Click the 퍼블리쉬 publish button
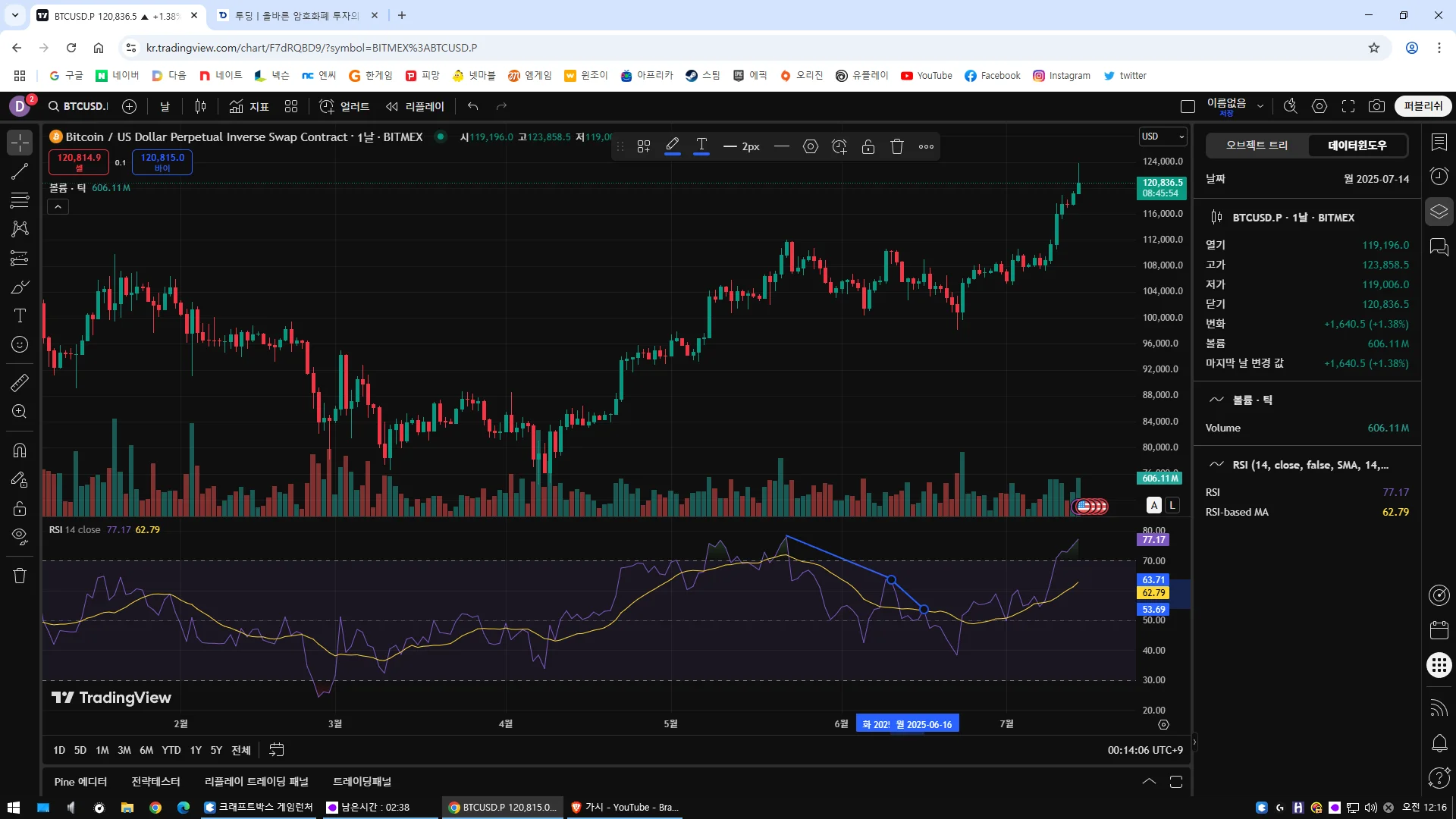 click(1423, 106)
